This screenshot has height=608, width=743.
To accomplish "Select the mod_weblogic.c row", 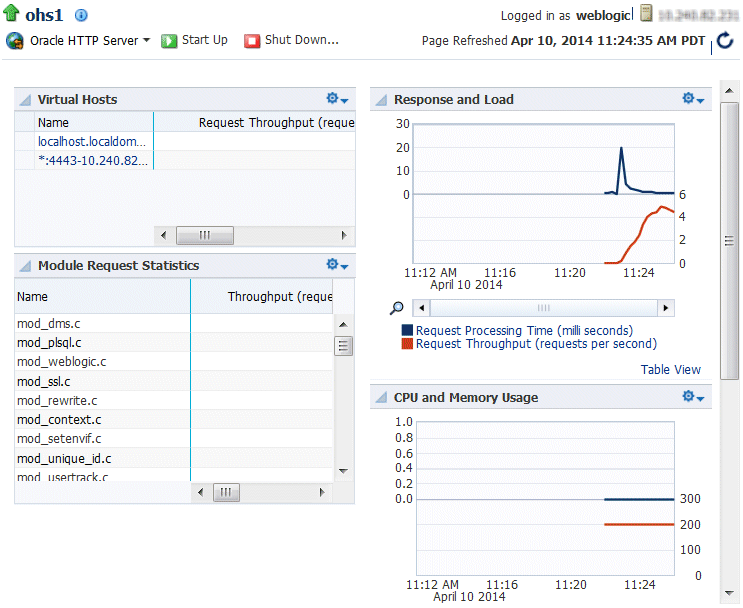I will (174, 362).
